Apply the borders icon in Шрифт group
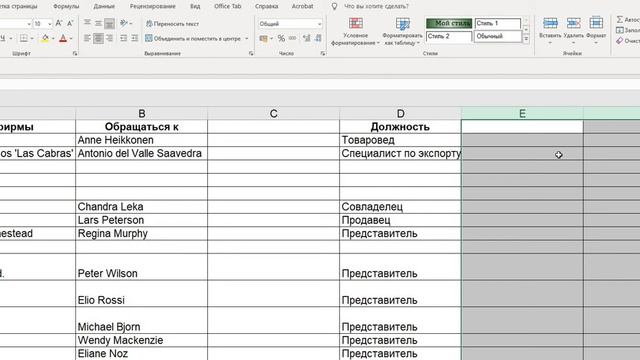 point(24,39)
